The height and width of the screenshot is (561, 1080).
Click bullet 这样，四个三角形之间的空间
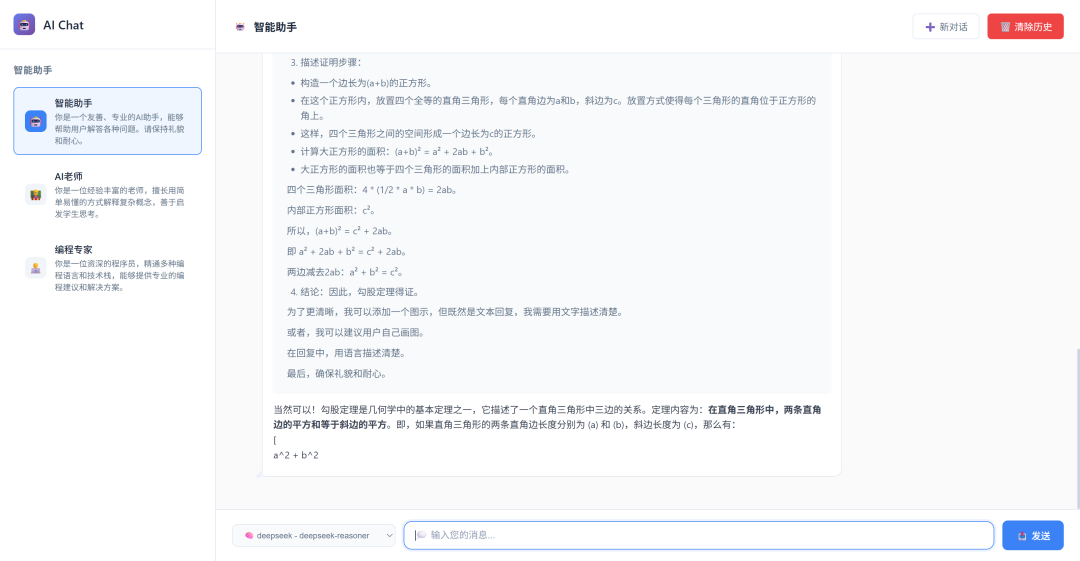point(419,134)
